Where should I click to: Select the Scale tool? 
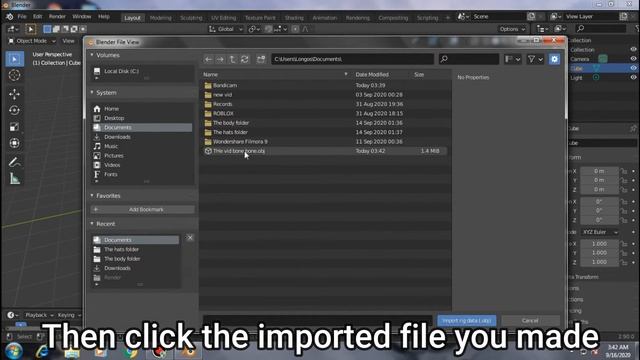tap(15, 127)
